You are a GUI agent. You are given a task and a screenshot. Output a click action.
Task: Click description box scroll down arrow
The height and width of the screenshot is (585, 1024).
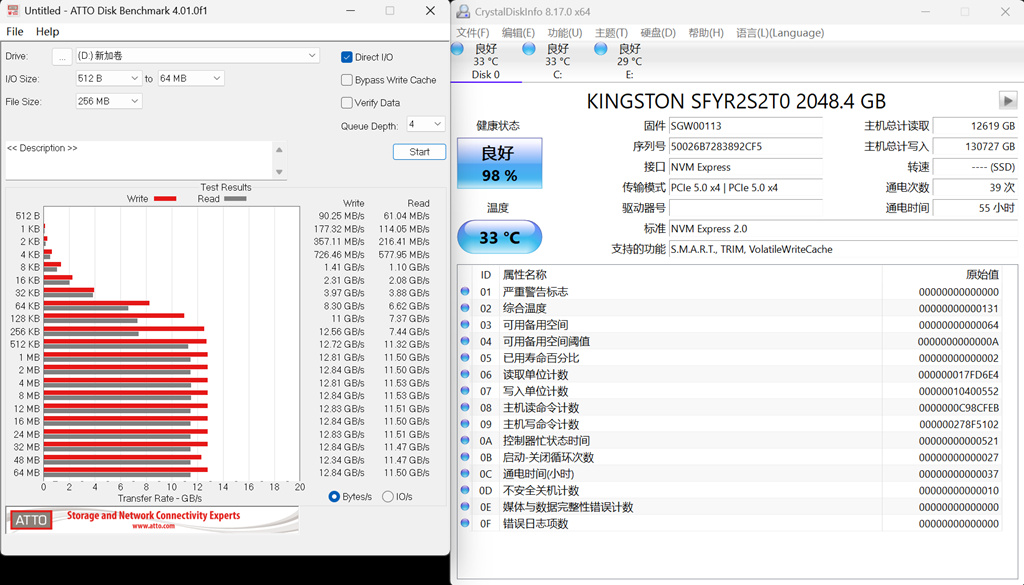pyautogui.click(x=280, y=172)
